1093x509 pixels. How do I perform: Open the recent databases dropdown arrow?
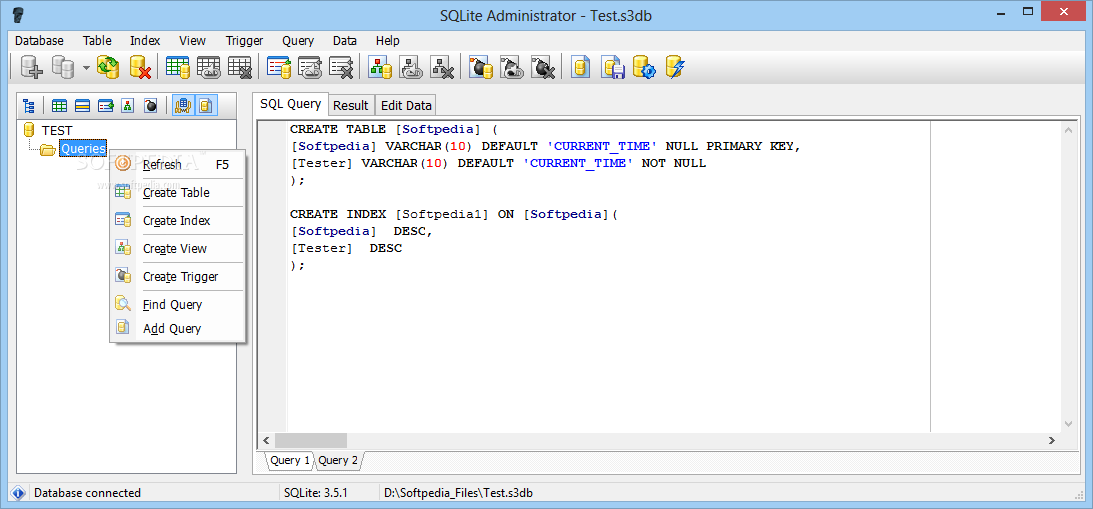(86, 68)
